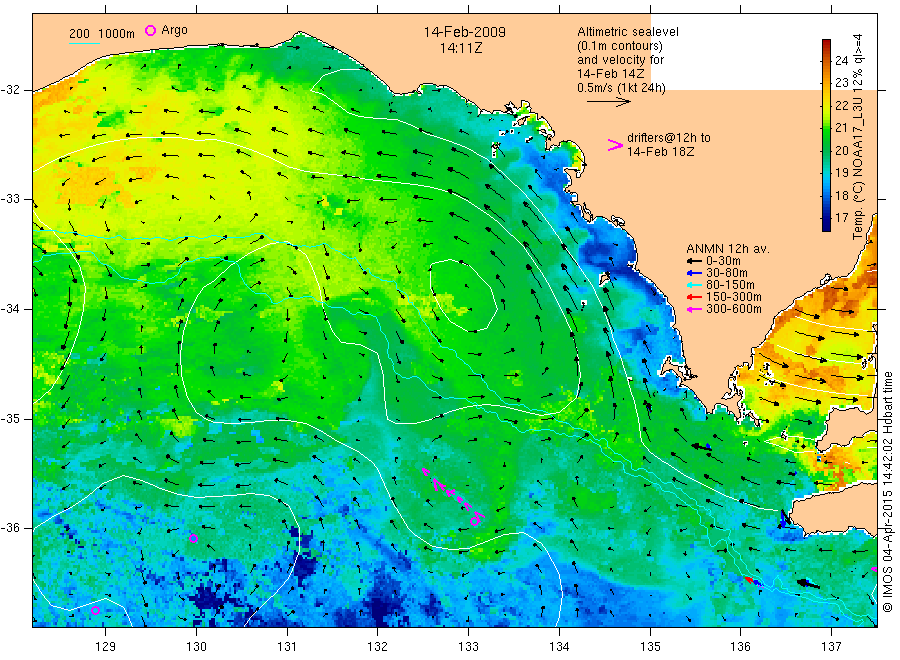Screen dimensions: 900x660
Task: Click the cyan 200 1000m depth contour line sample
Action: 84,43
